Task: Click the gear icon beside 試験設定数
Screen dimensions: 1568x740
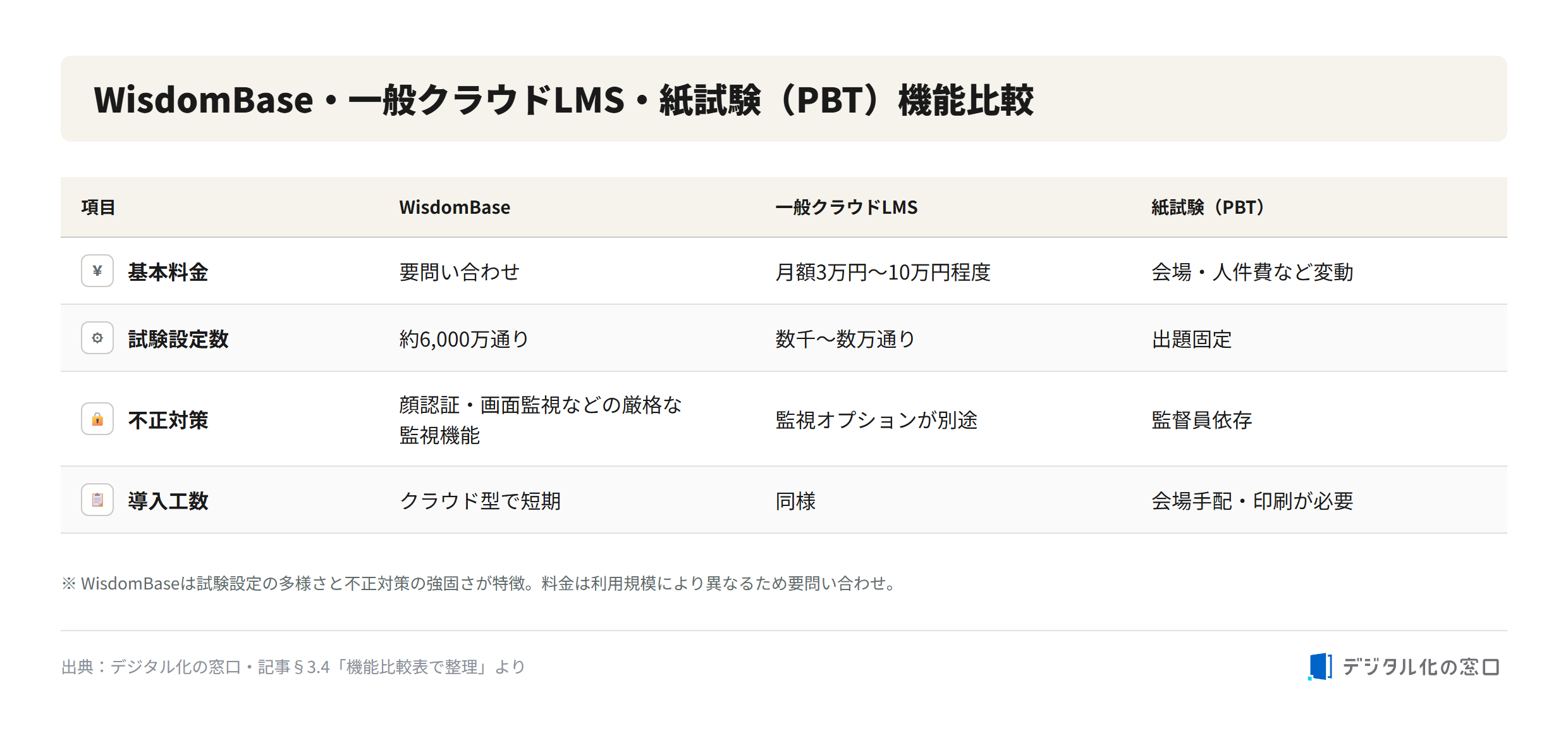Action: (97, 338)
